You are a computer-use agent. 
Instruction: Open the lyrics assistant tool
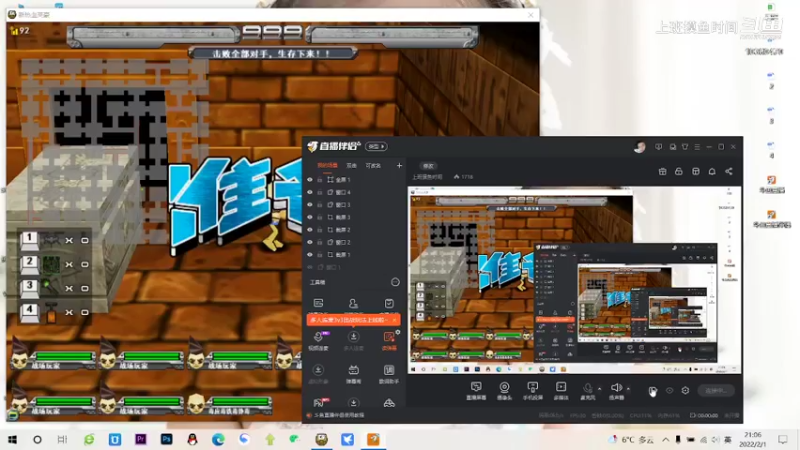coord(389,373)
